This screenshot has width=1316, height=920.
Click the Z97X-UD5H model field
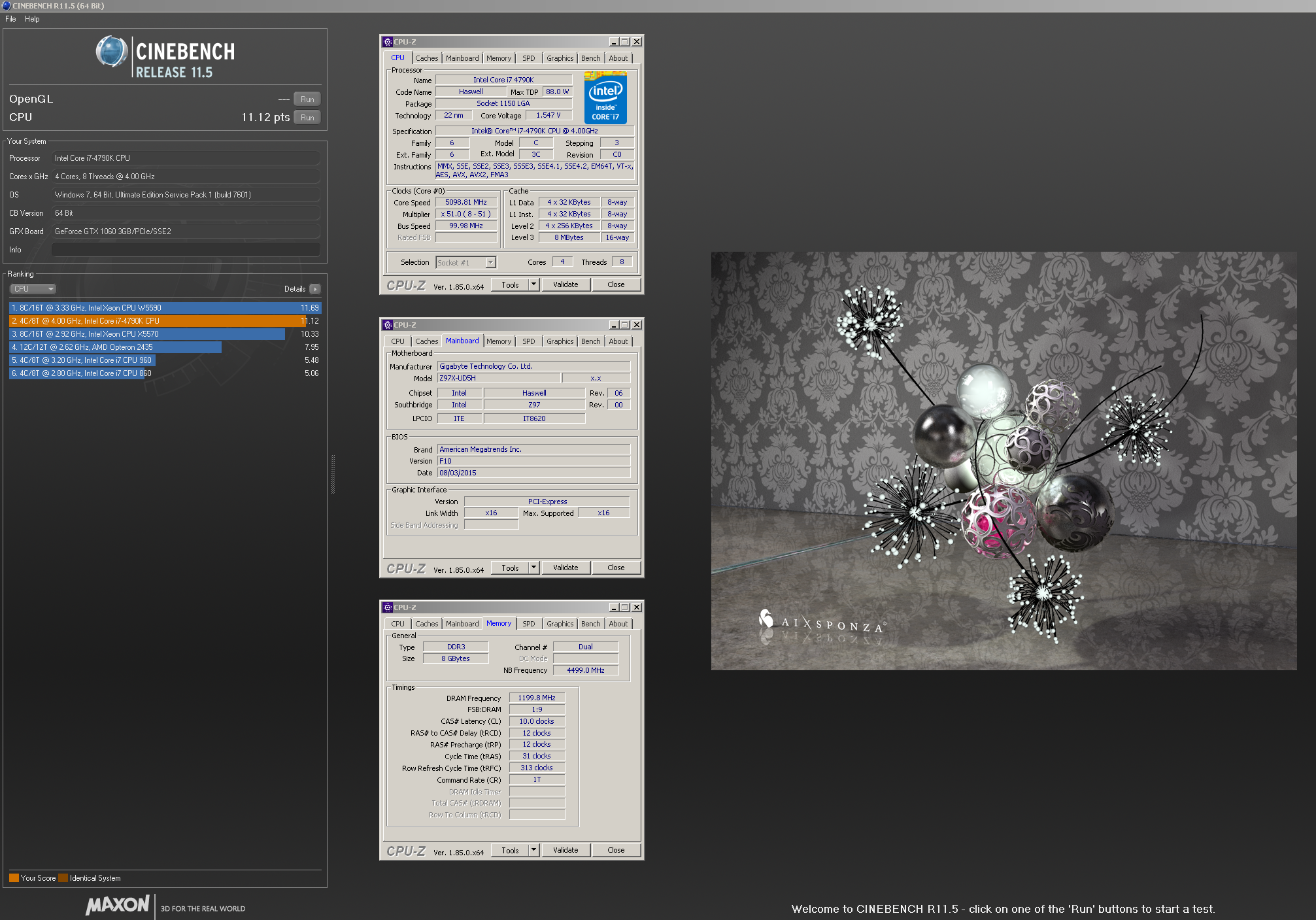coord(499,378)
